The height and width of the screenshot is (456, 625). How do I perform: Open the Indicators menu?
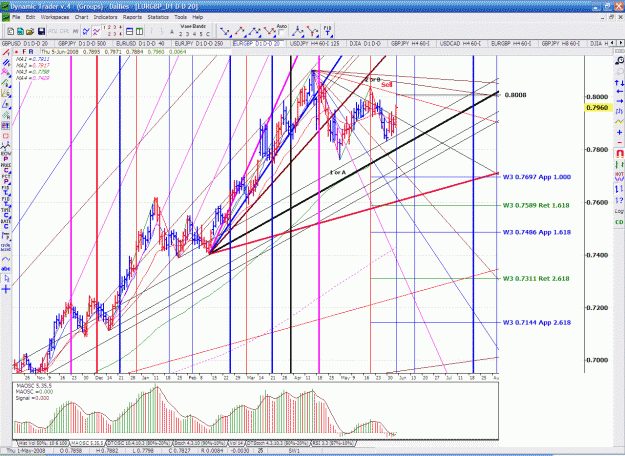pyautogui.click(x=105, y=17)
